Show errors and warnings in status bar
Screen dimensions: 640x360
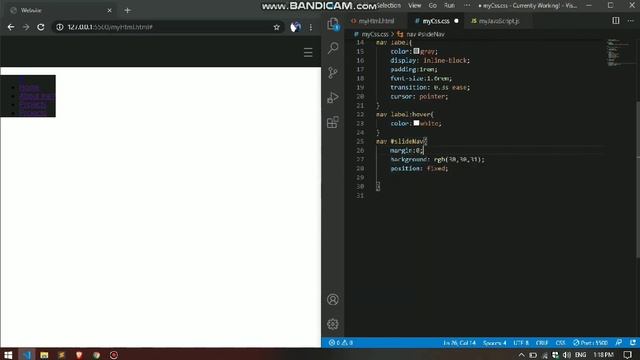[341, 343]
